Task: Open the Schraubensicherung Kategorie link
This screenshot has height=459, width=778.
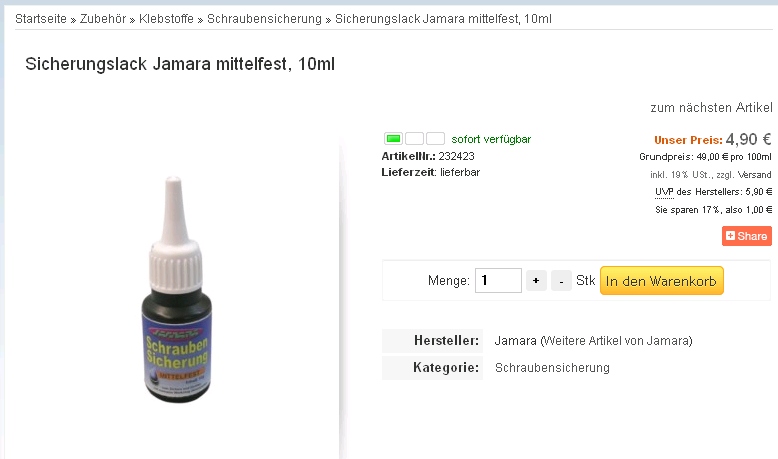Action: (552, 368)
